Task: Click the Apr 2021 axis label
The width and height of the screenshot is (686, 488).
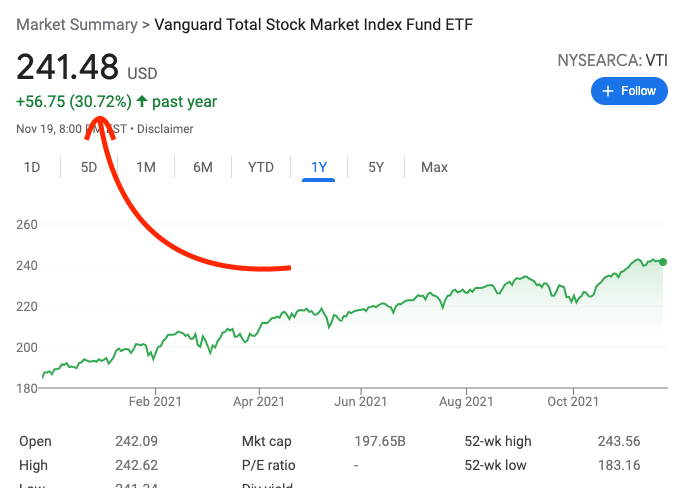Action: (258, 401)
